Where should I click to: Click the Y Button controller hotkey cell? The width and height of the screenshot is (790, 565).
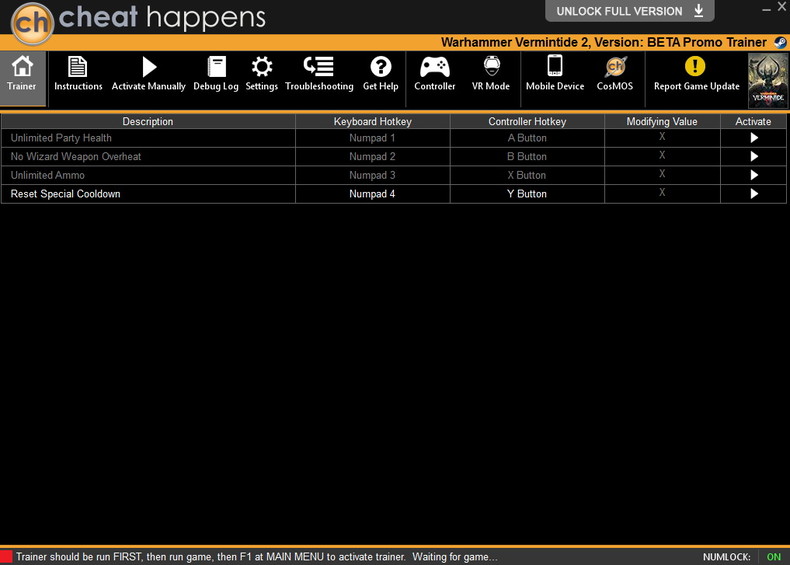527,194
